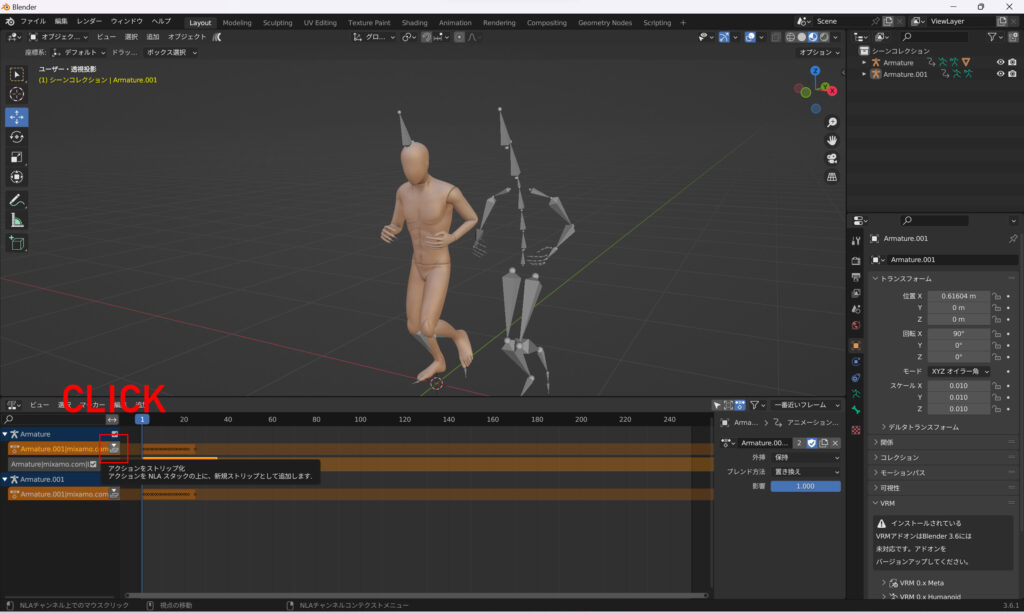Open the レンダー menu
This screenshot has width=1024, height=613.
pyautogui.click(x=89, y=21)
